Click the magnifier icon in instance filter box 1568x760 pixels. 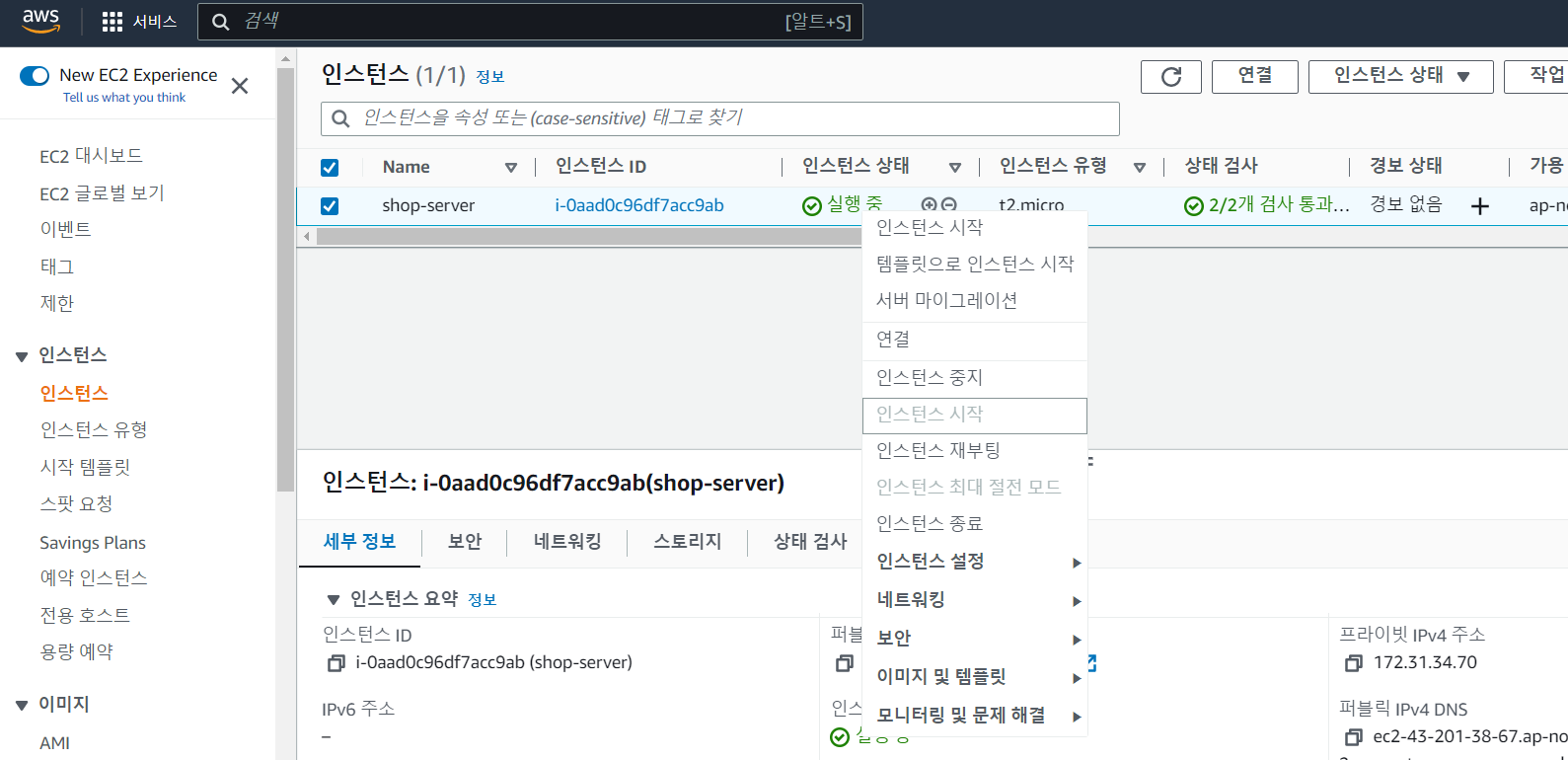click(340, 118)
